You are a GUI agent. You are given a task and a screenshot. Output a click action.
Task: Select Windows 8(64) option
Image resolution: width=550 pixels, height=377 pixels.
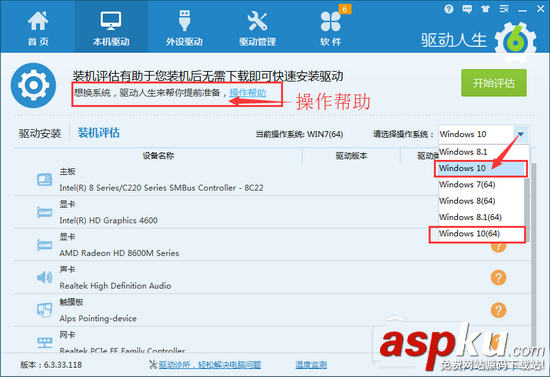481,201
